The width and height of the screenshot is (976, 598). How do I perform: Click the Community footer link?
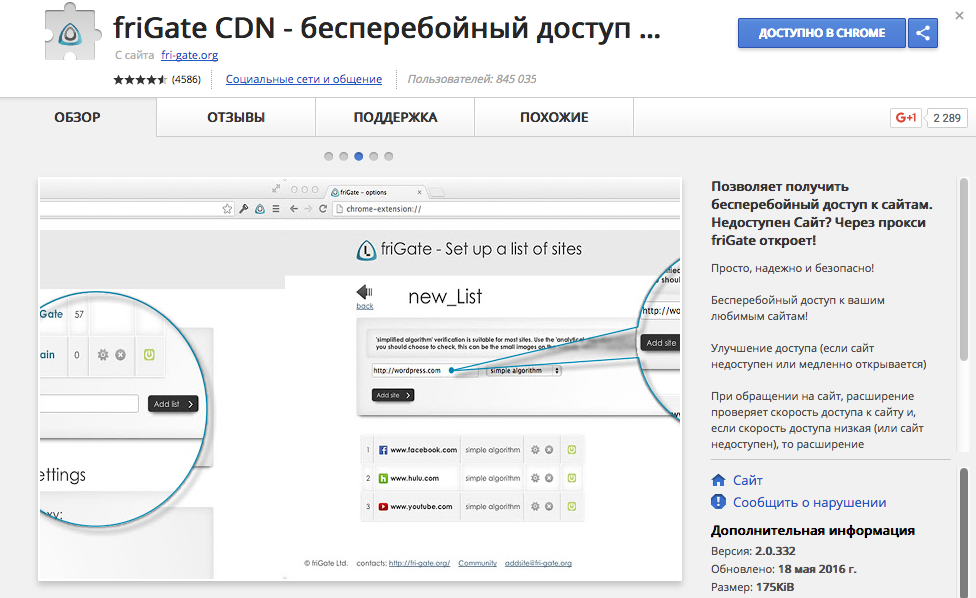[x=477, y=563]
